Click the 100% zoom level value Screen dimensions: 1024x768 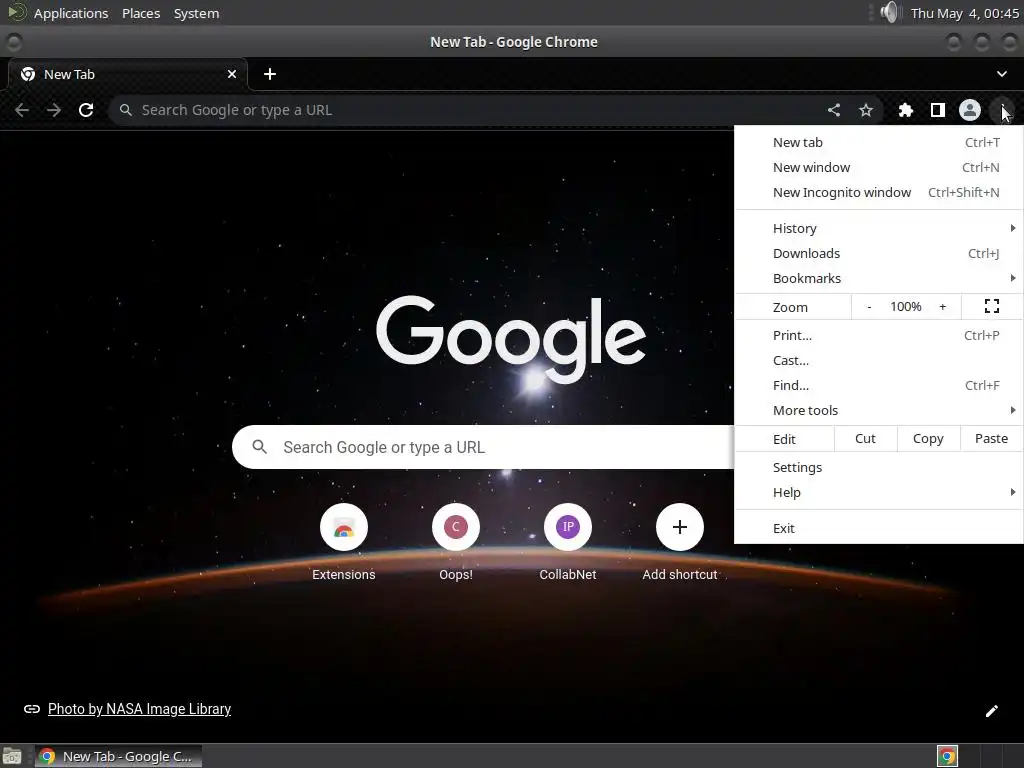click(x=906, y=307)
